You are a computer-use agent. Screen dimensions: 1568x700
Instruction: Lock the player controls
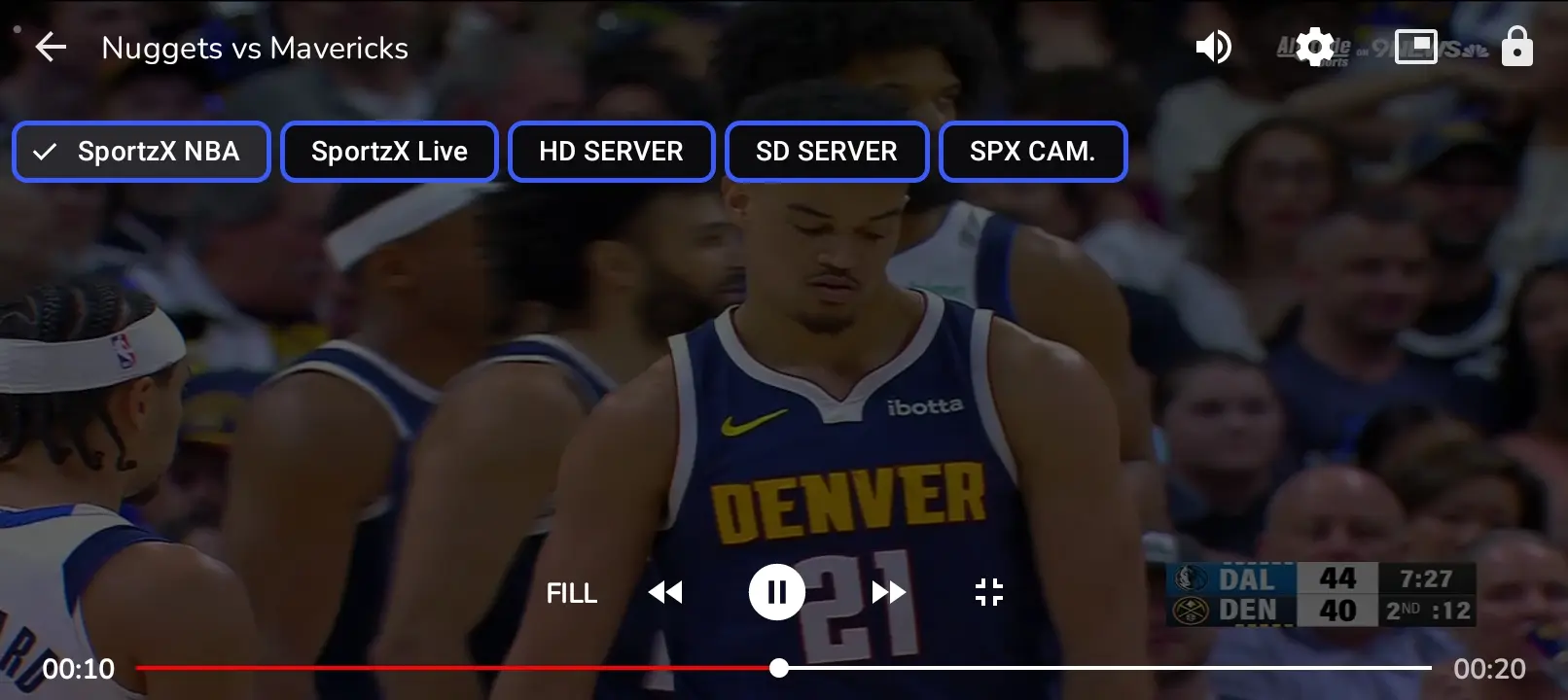(x=1516, y=47)
